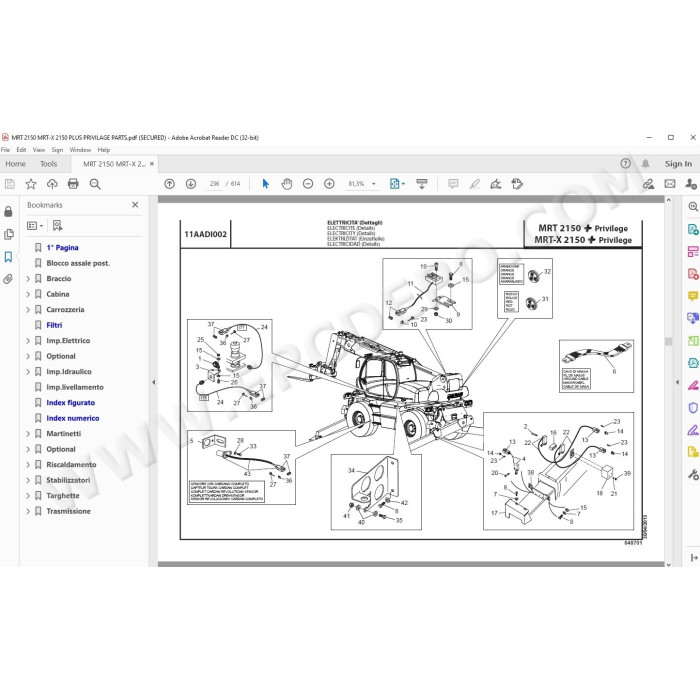Open the Sign menu
The height and width of the screenshot is (700, 700).
tap(57, 150)
